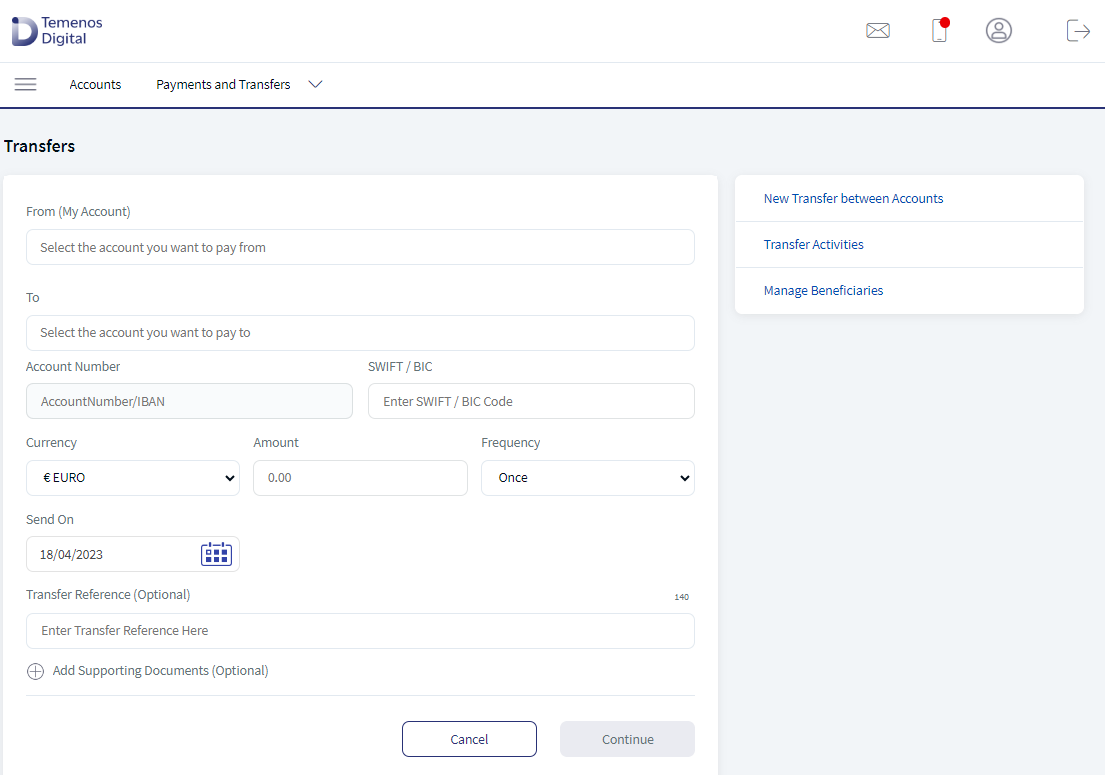Open mobile notifications icon with red dot
The height and width of the screenshot is (775, 1105).
[x=940, y=30]
